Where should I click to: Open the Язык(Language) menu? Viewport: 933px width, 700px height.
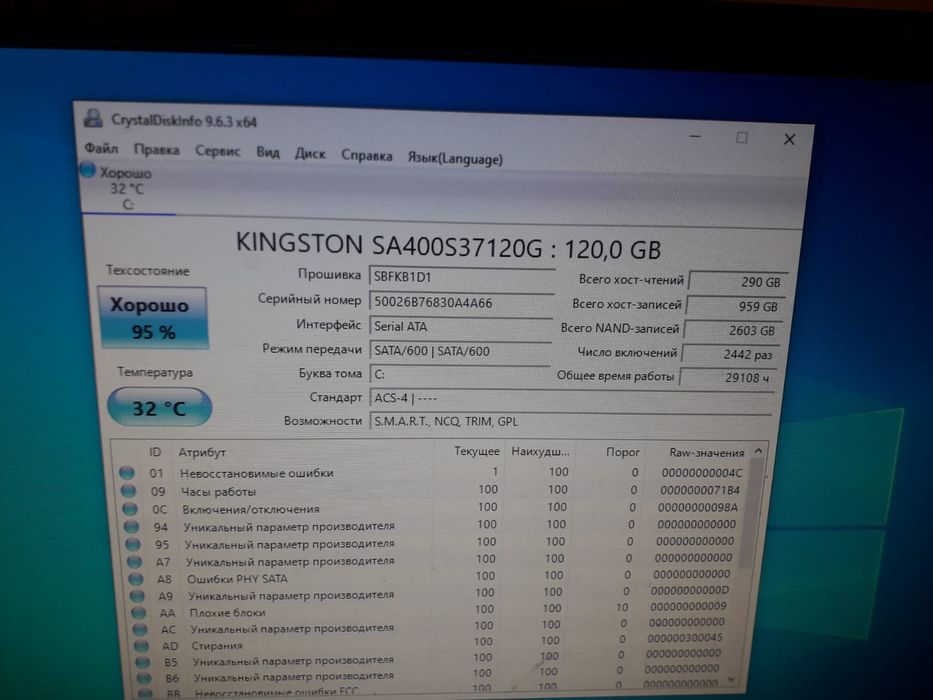pos(455,159)
